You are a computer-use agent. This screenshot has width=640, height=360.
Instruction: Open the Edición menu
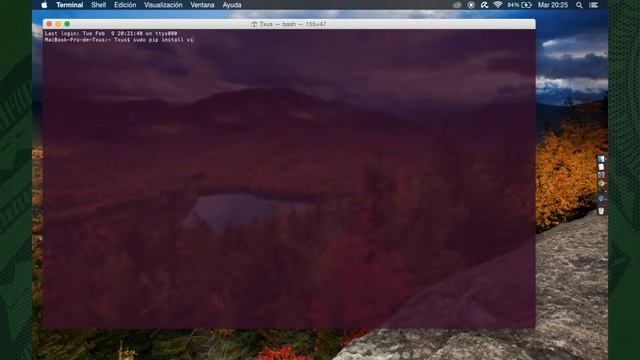pos(125,5)
